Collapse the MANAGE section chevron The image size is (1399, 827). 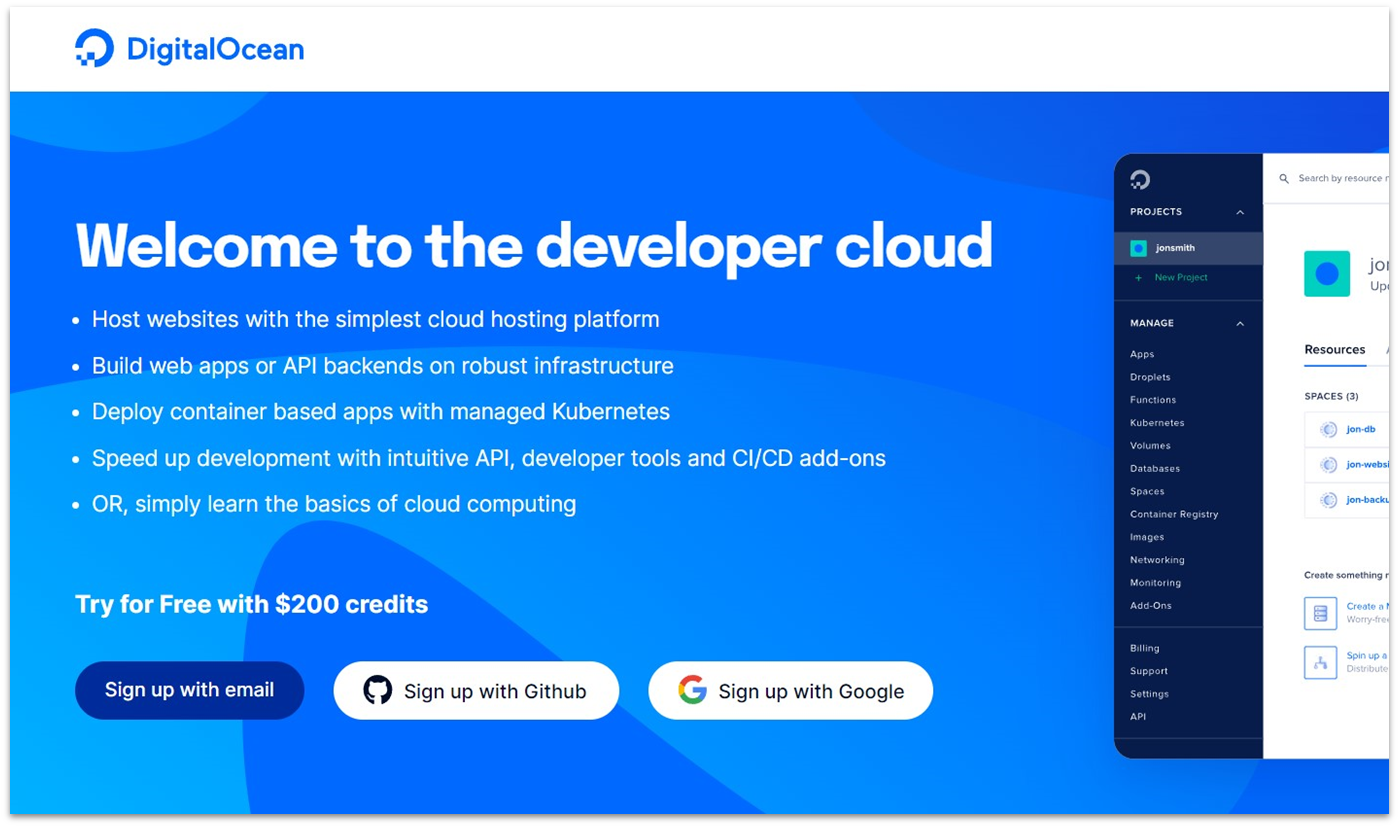[x=1240, y=323]
